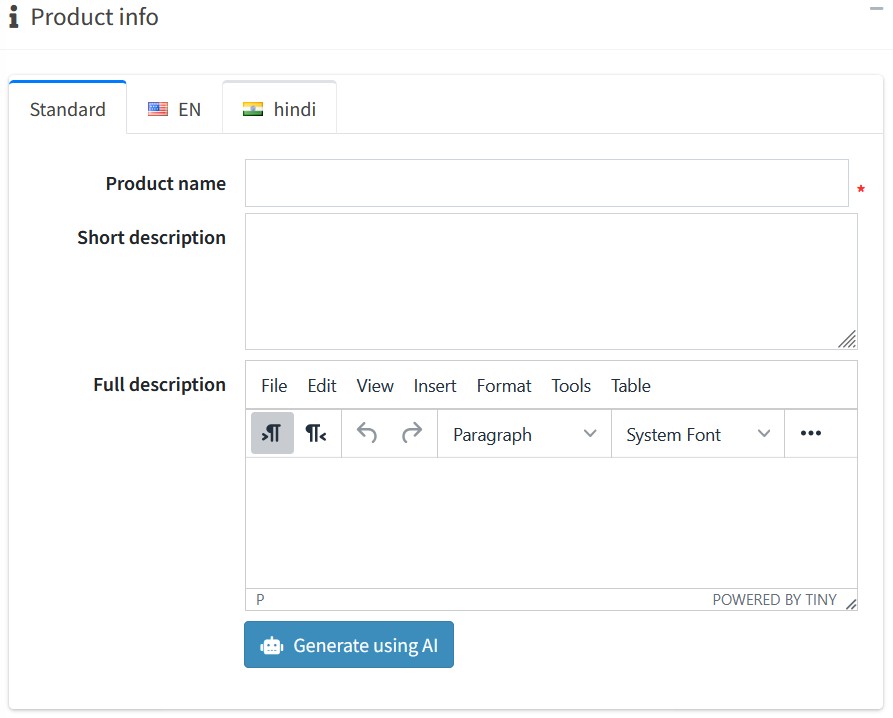Select right-to-left text direction icon
Image resolution: width=893 pixels, height=718 pixels.
tap(316, 433)
